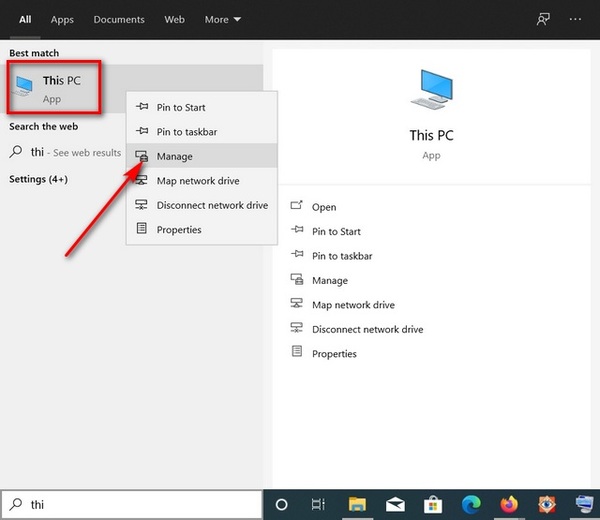Switch to the Documents search tab
The width and height of the screenshot is (600, 520).
119,20
